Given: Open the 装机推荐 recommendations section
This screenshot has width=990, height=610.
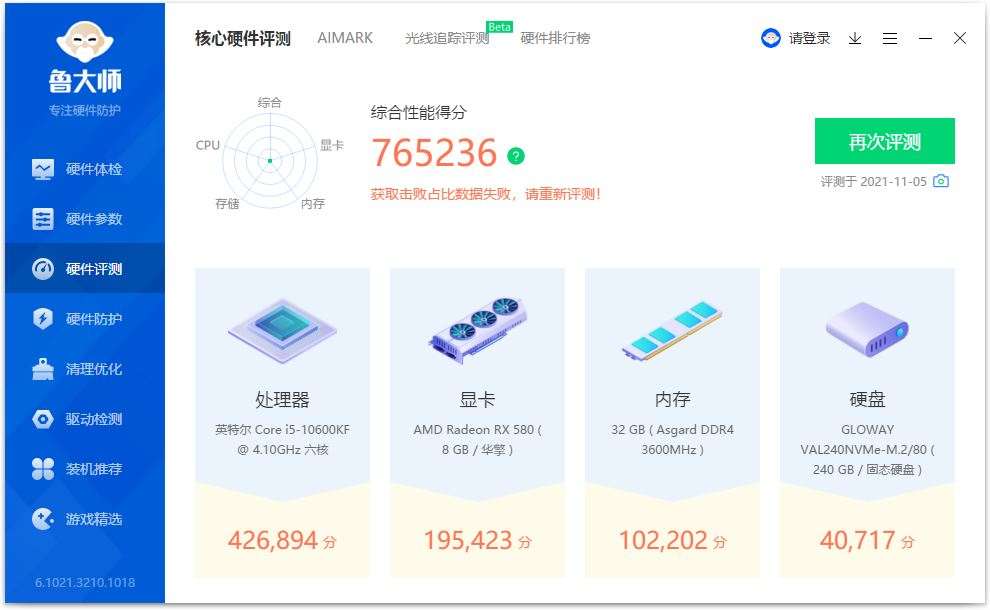Looking at the screenshot, I should pyautogui.click(x=85, y=468).
